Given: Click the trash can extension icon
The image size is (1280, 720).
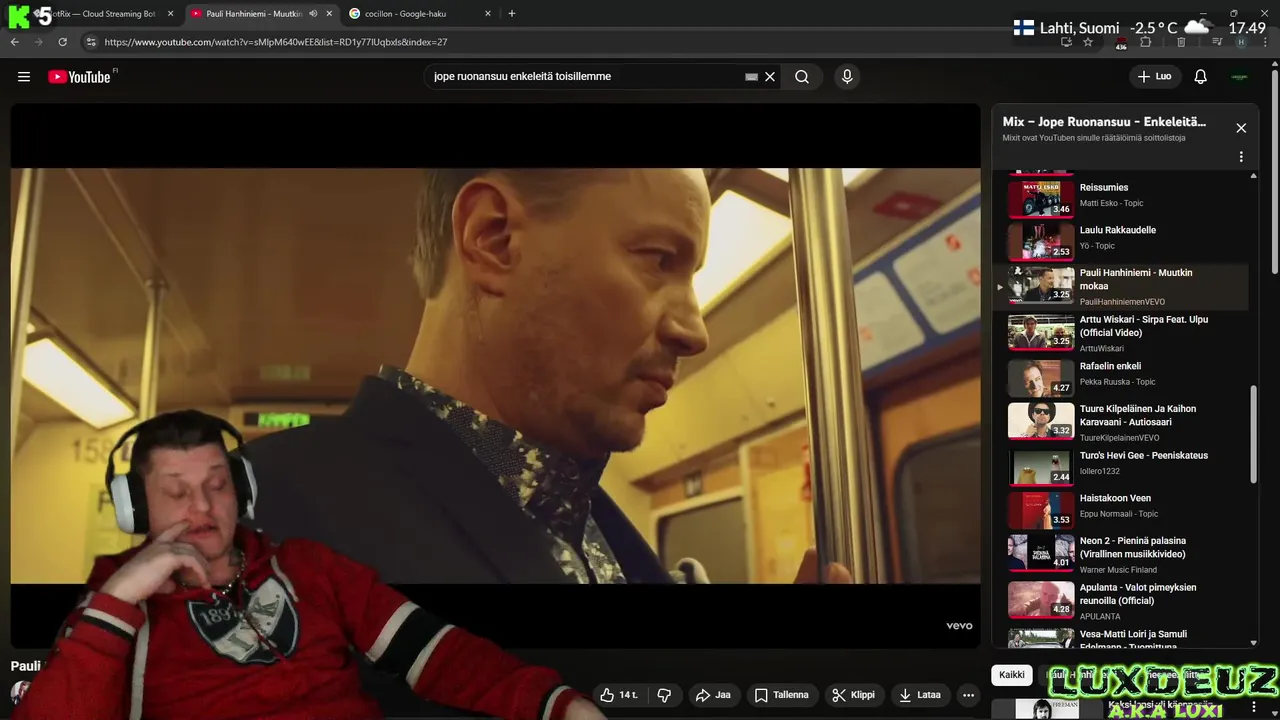Looking at the screenshot, I should click(1181, 42).
